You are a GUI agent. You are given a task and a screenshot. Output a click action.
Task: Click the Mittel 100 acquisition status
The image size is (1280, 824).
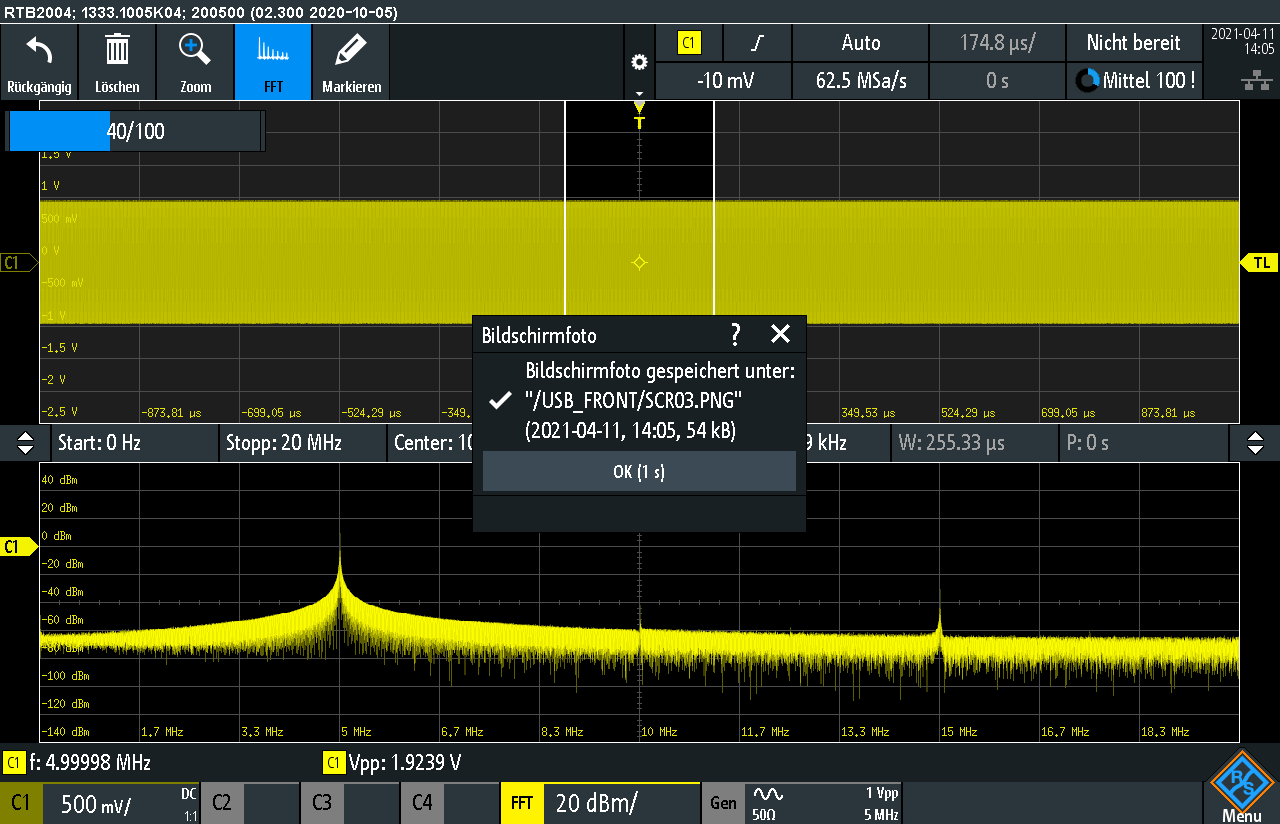(1135, 81)
